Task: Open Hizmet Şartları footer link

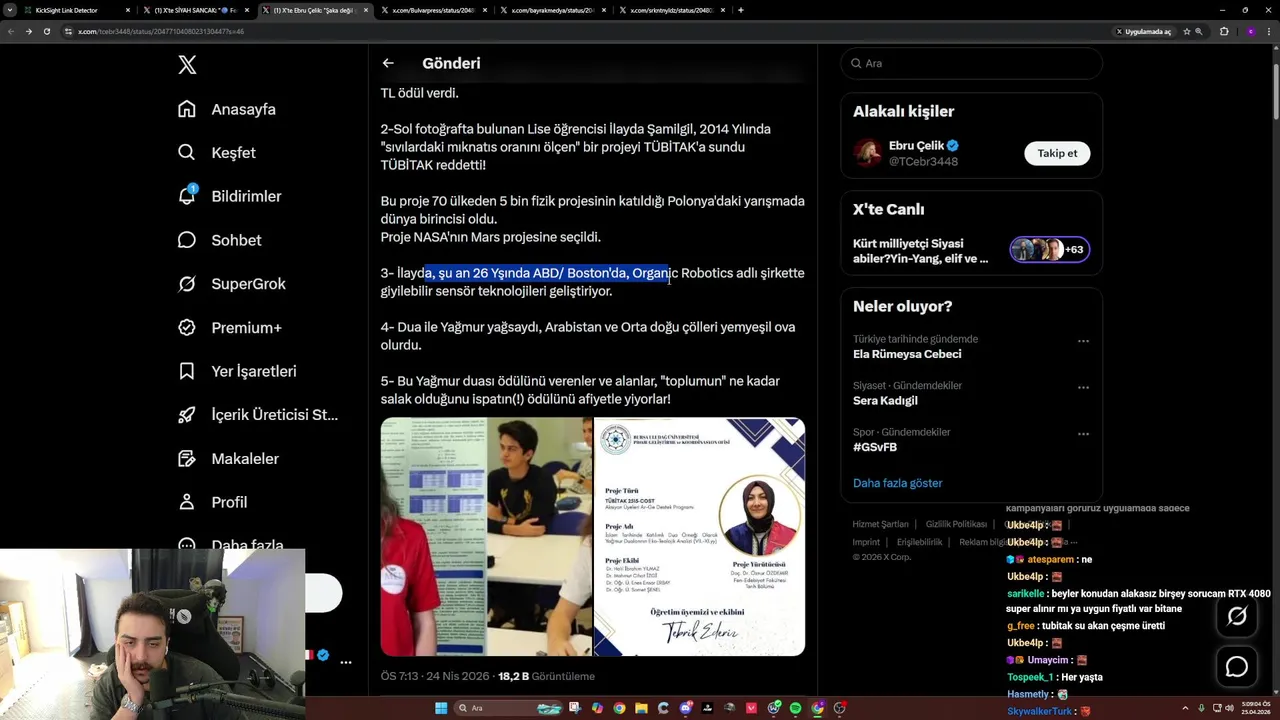Action: click(x=880, y=524)
